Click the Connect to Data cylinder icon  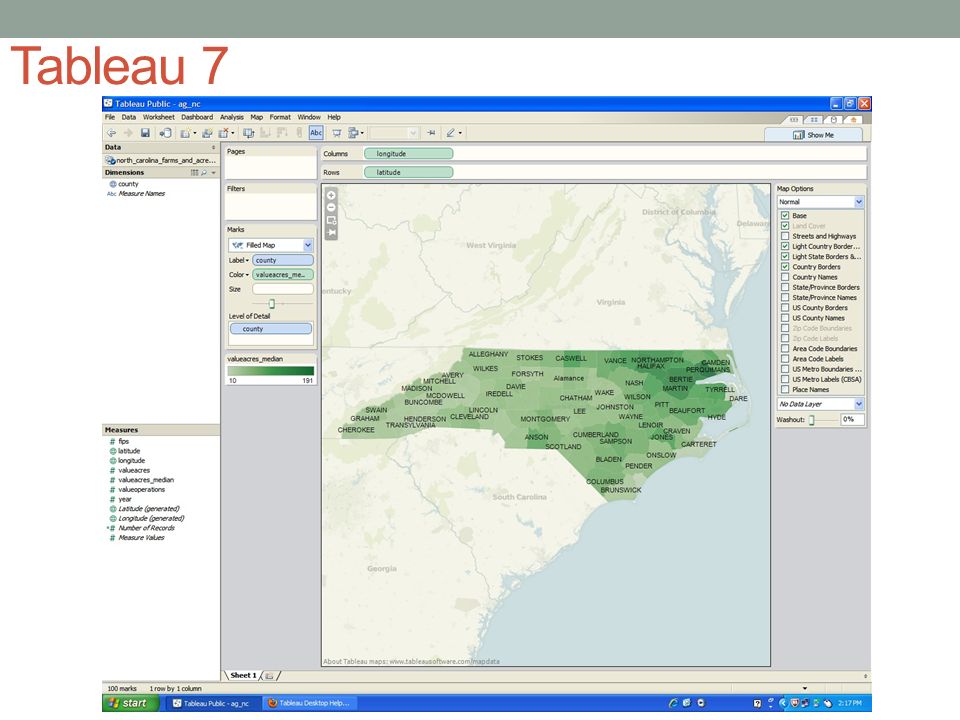165,133
